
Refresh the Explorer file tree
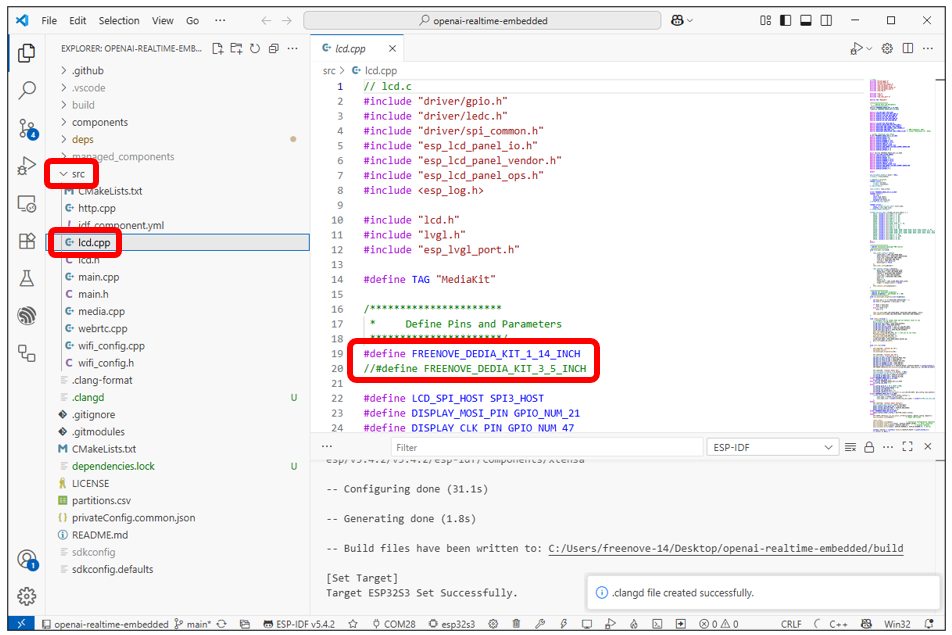click(x=255, y=49)
